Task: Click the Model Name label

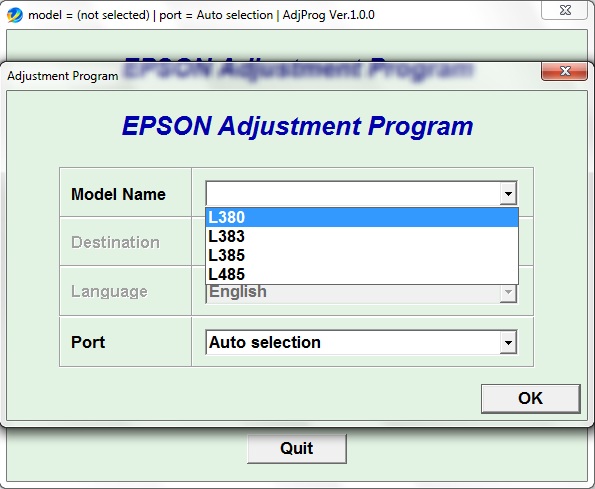Action: 118,194
